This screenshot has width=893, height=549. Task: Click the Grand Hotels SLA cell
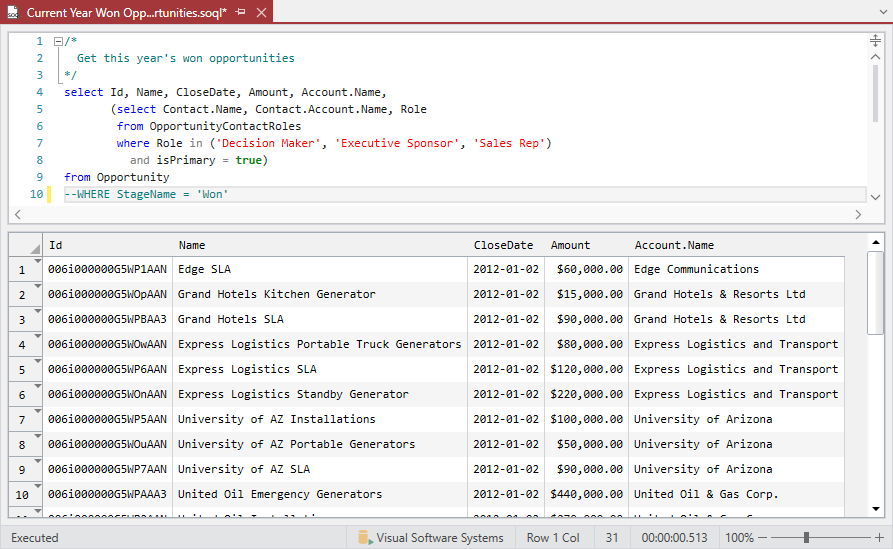click(x=320, y=319)
